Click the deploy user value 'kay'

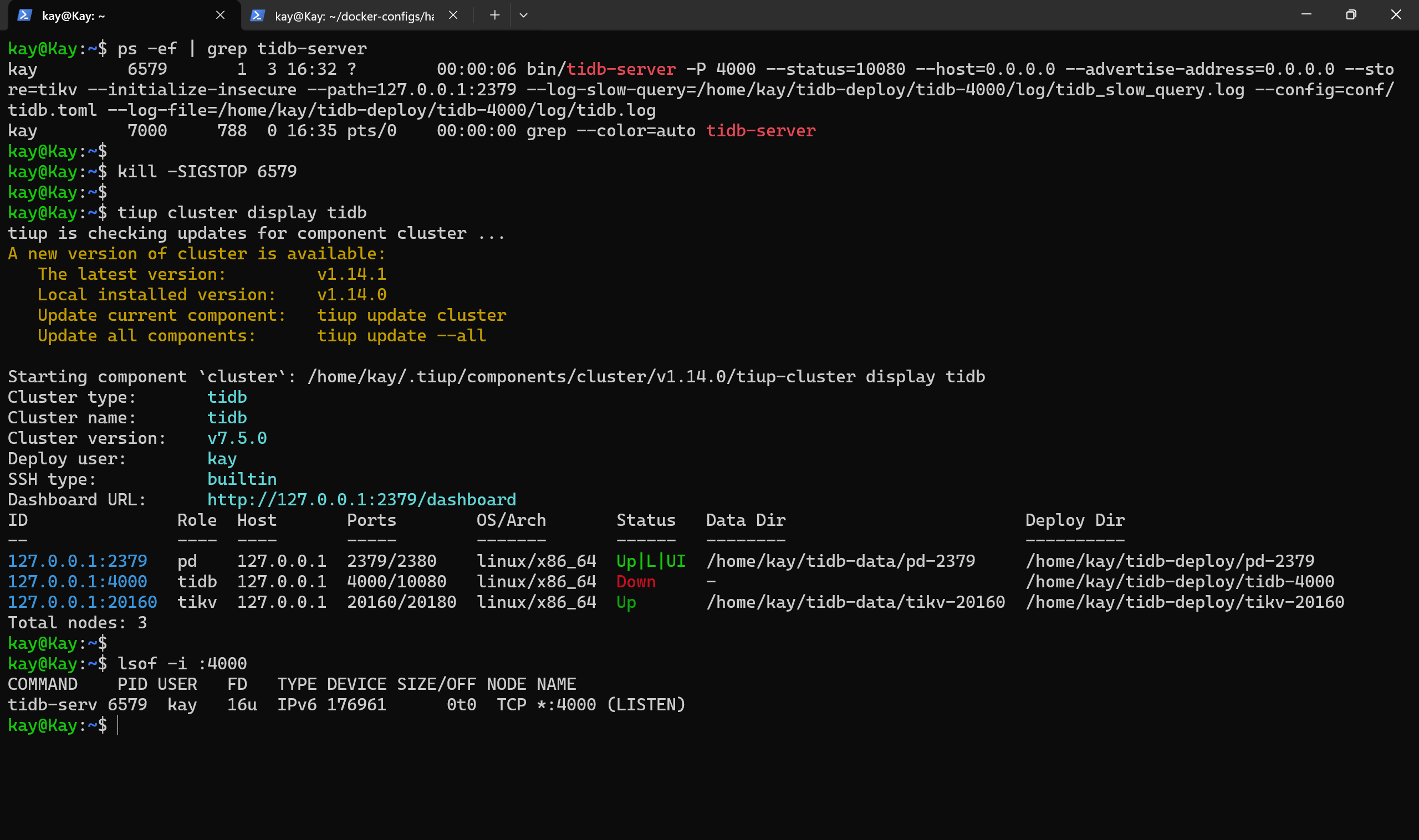click(222, 458)
